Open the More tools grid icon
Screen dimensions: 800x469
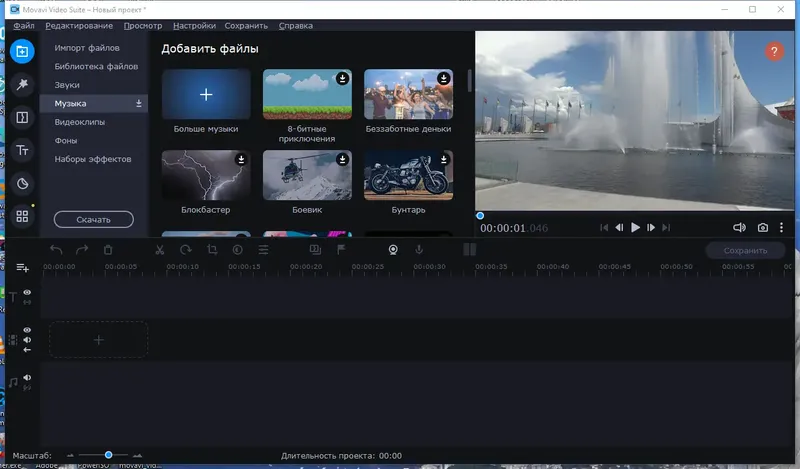[x=22, y=216]
